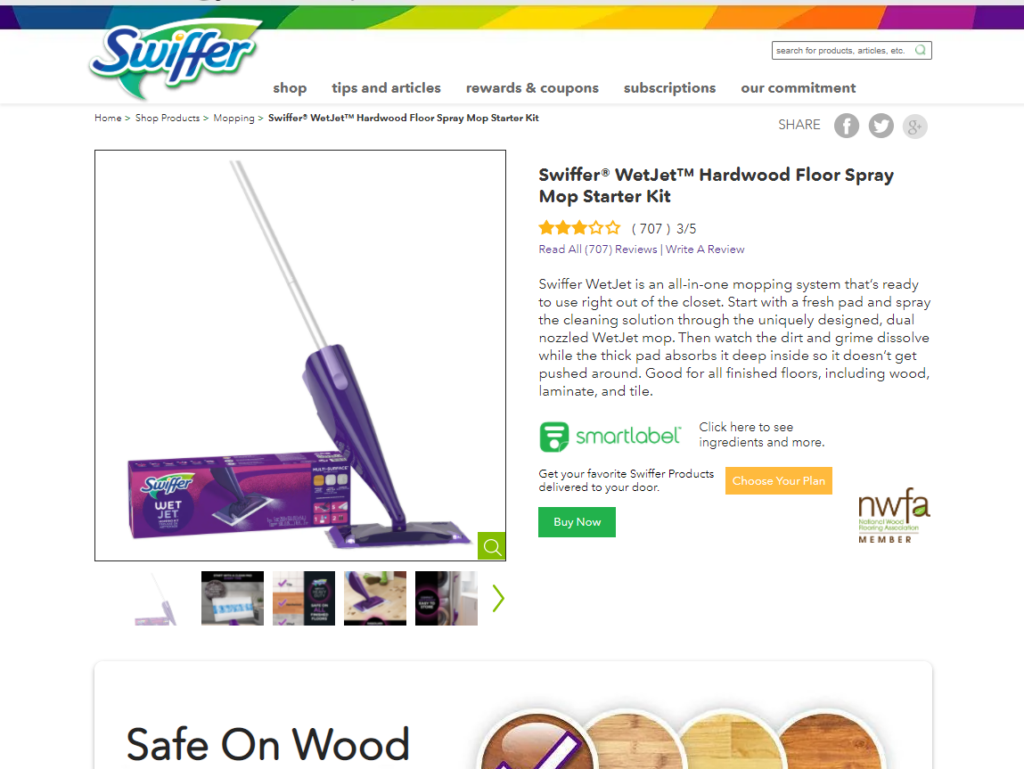Click the search magnifier icon
Viewport: 1024px width, 769px height.
pyautogui.click(x=920, y=50)
